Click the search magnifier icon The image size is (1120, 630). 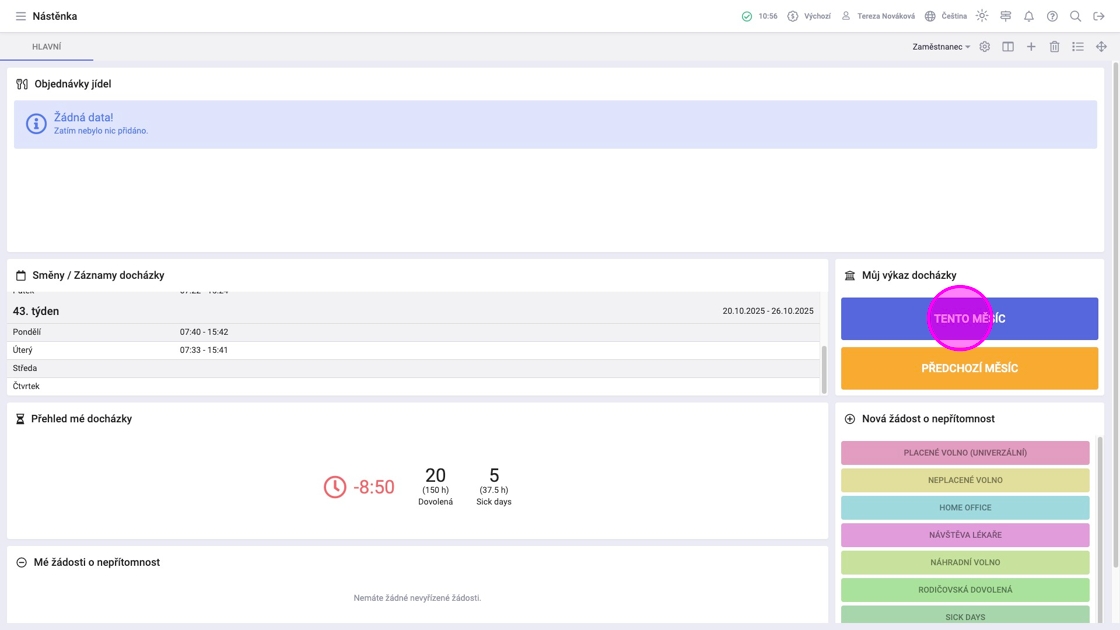click(x=1075, y=16)
